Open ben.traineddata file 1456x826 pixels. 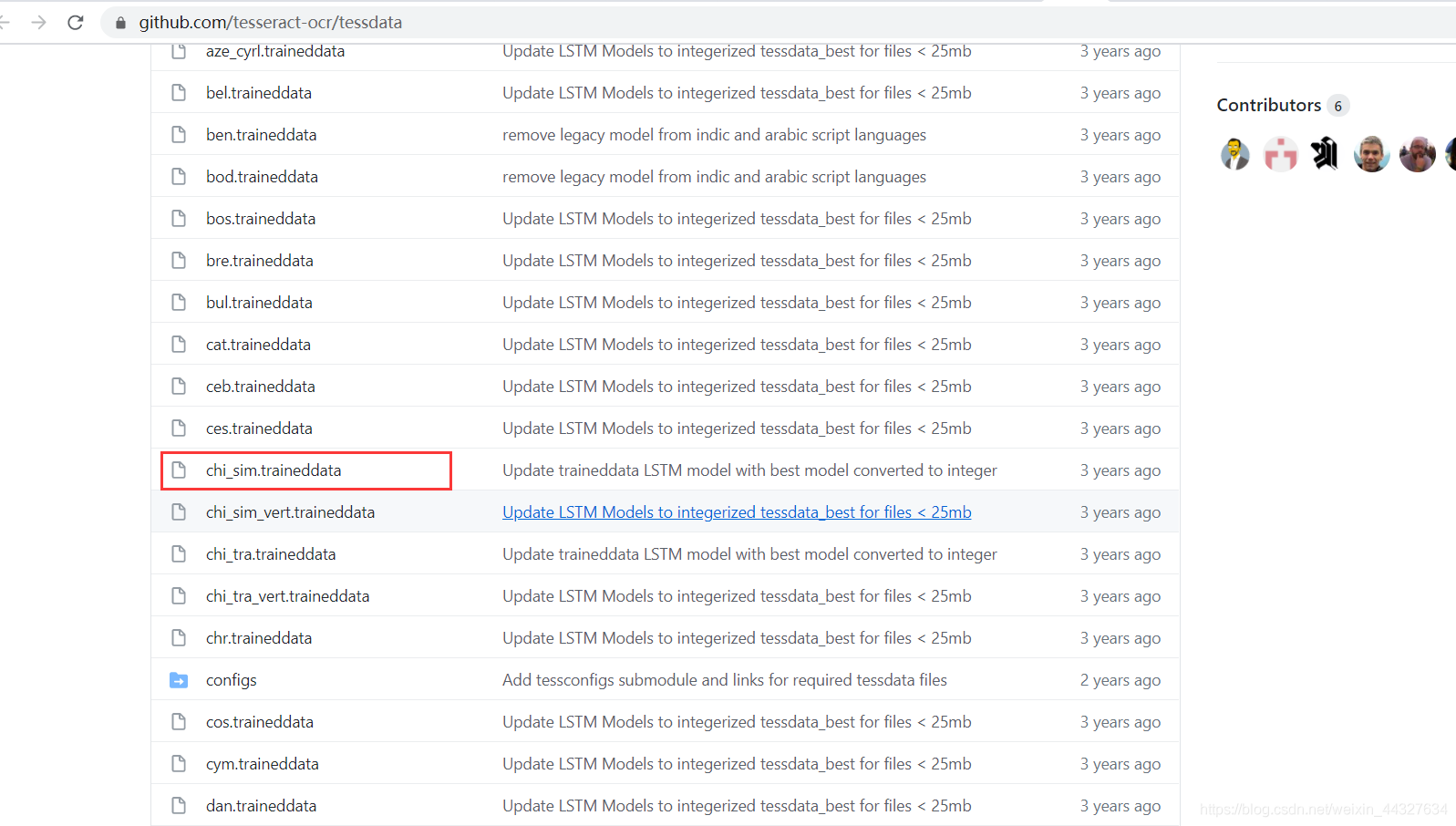click(262, 135)
